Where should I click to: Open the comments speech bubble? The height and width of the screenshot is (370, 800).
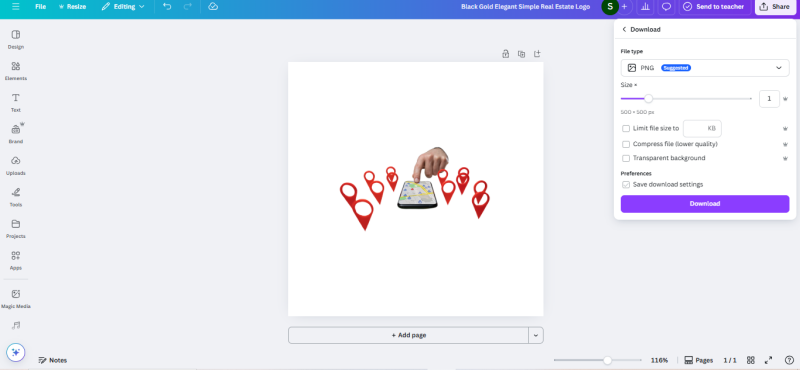(x=666, y=7)
